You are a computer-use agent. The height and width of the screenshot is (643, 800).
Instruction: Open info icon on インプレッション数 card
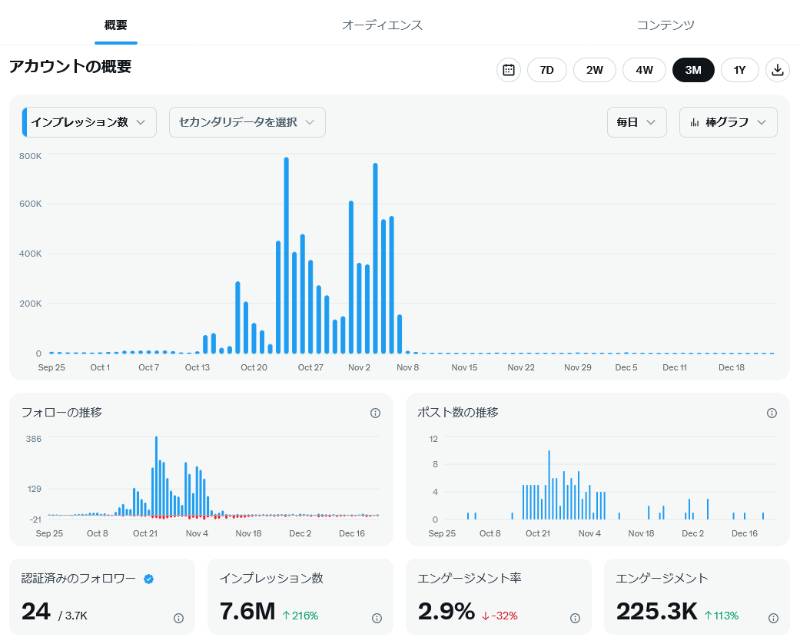coord(377,618)
